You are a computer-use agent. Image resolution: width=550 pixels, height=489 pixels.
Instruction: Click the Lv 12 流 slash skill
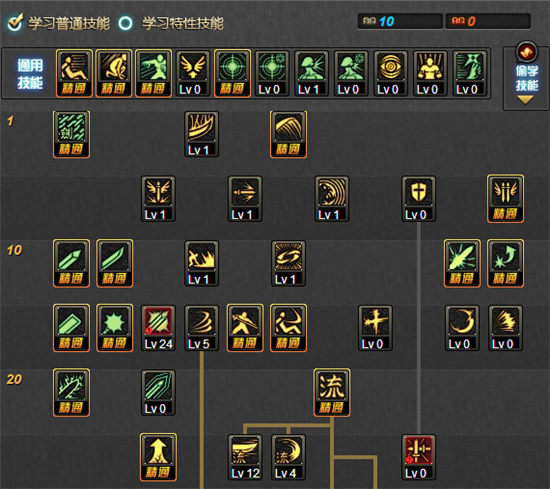click(x=245, y=457)
